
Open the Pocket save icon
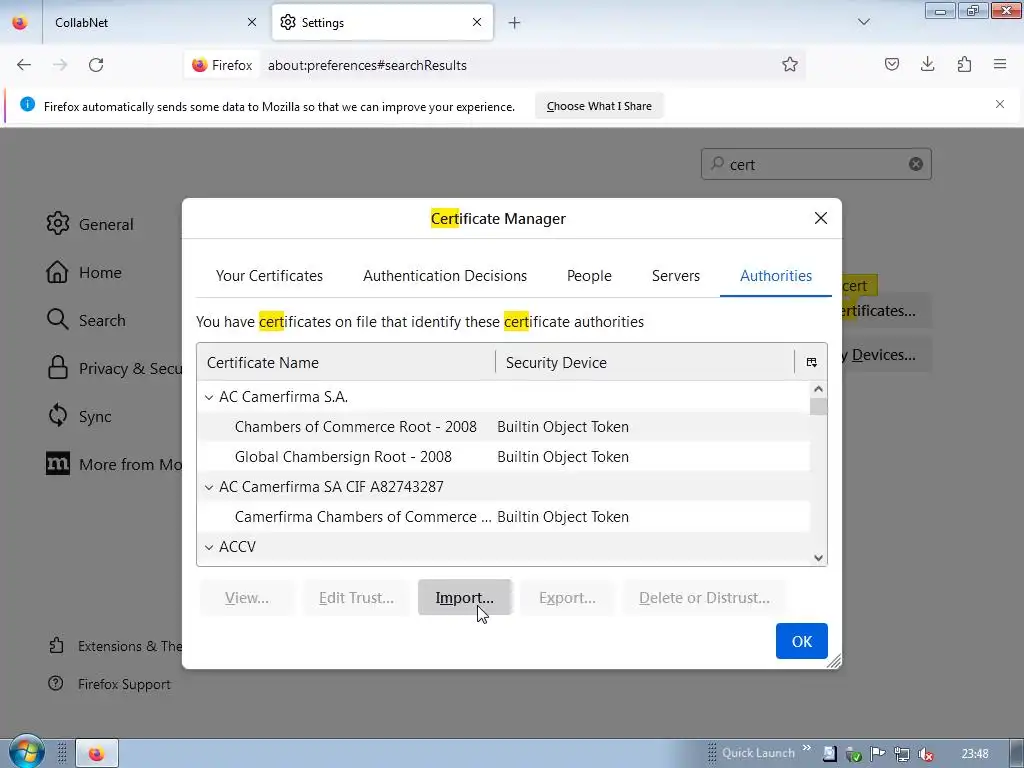tap(891, 64)
